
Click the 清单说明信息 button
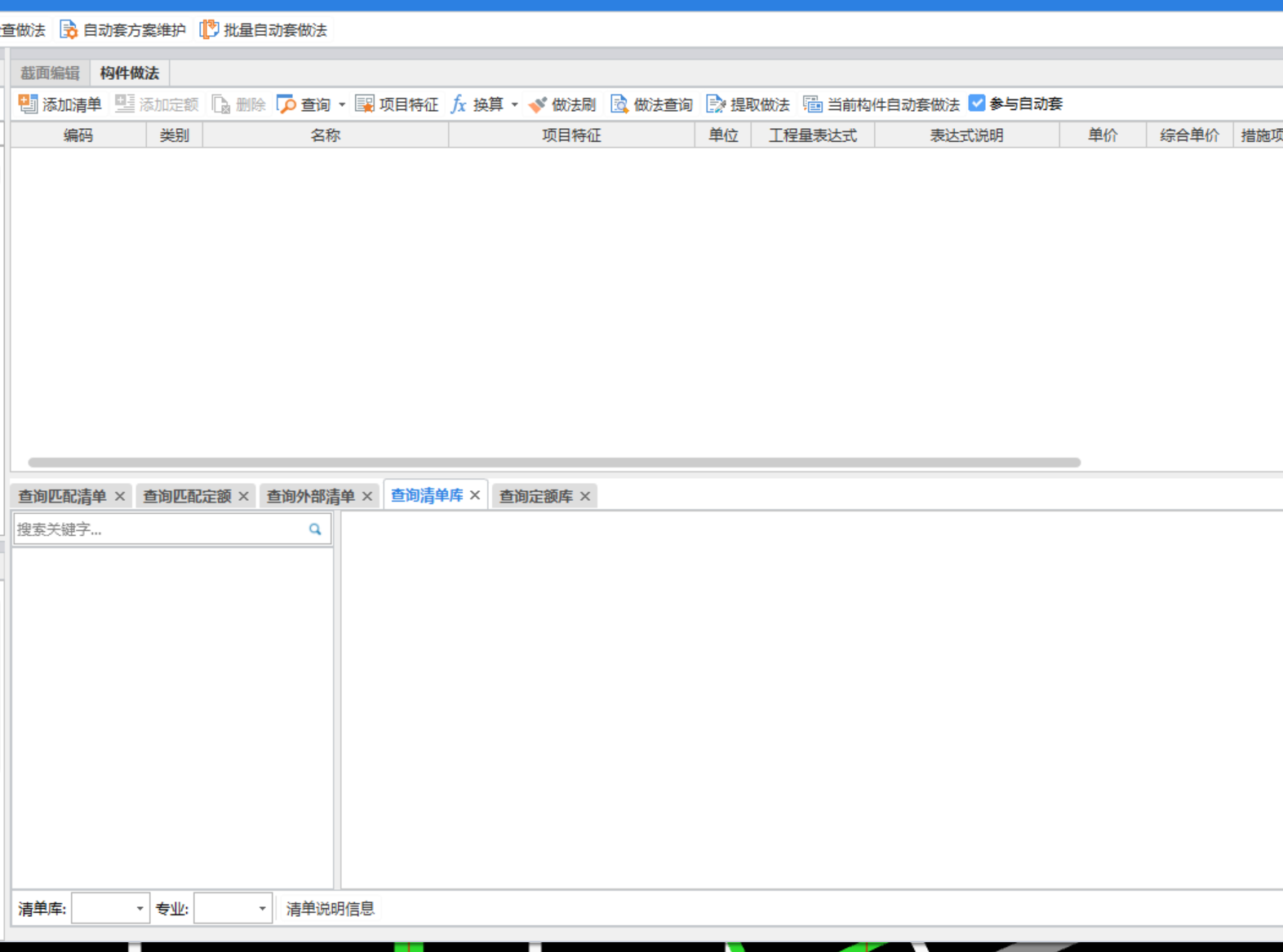pos(330,908)
